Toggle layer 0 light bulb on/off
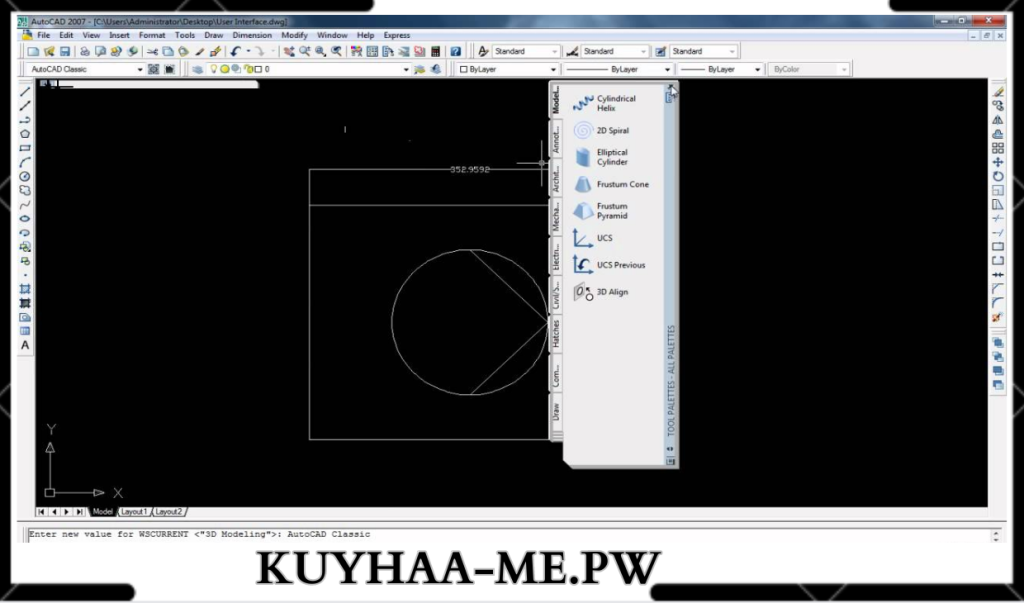The height and width of the screenshot is (603, 1024). (213, 69)
